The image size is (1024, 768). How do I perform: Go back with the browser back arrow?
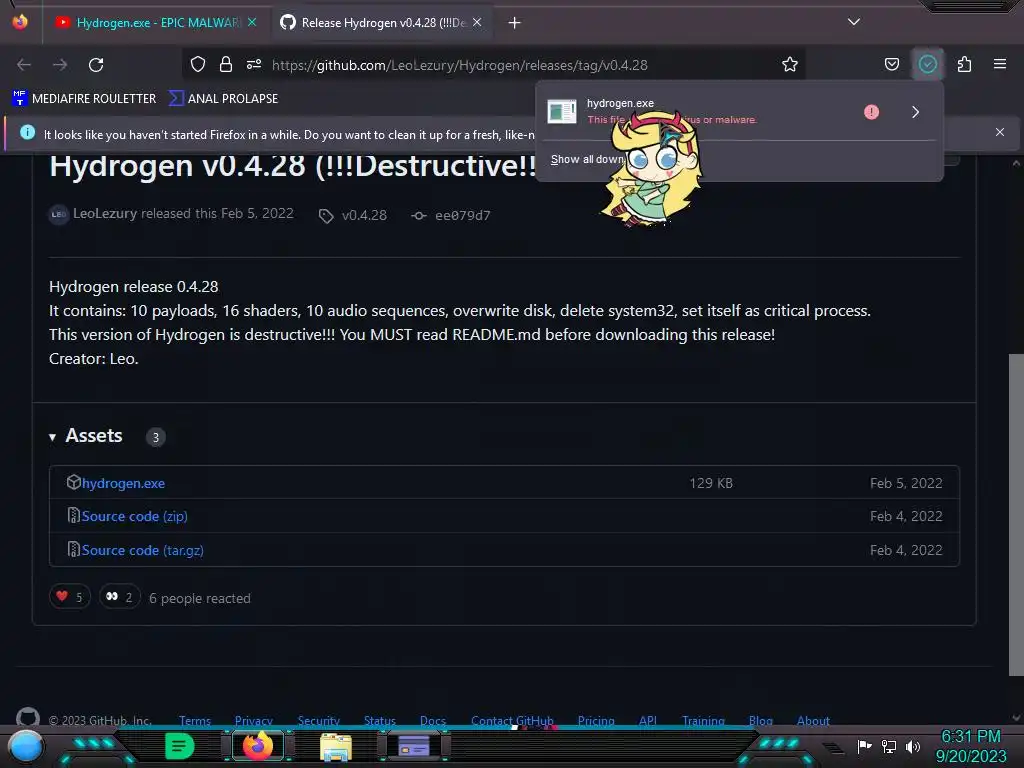coord(24,65)
